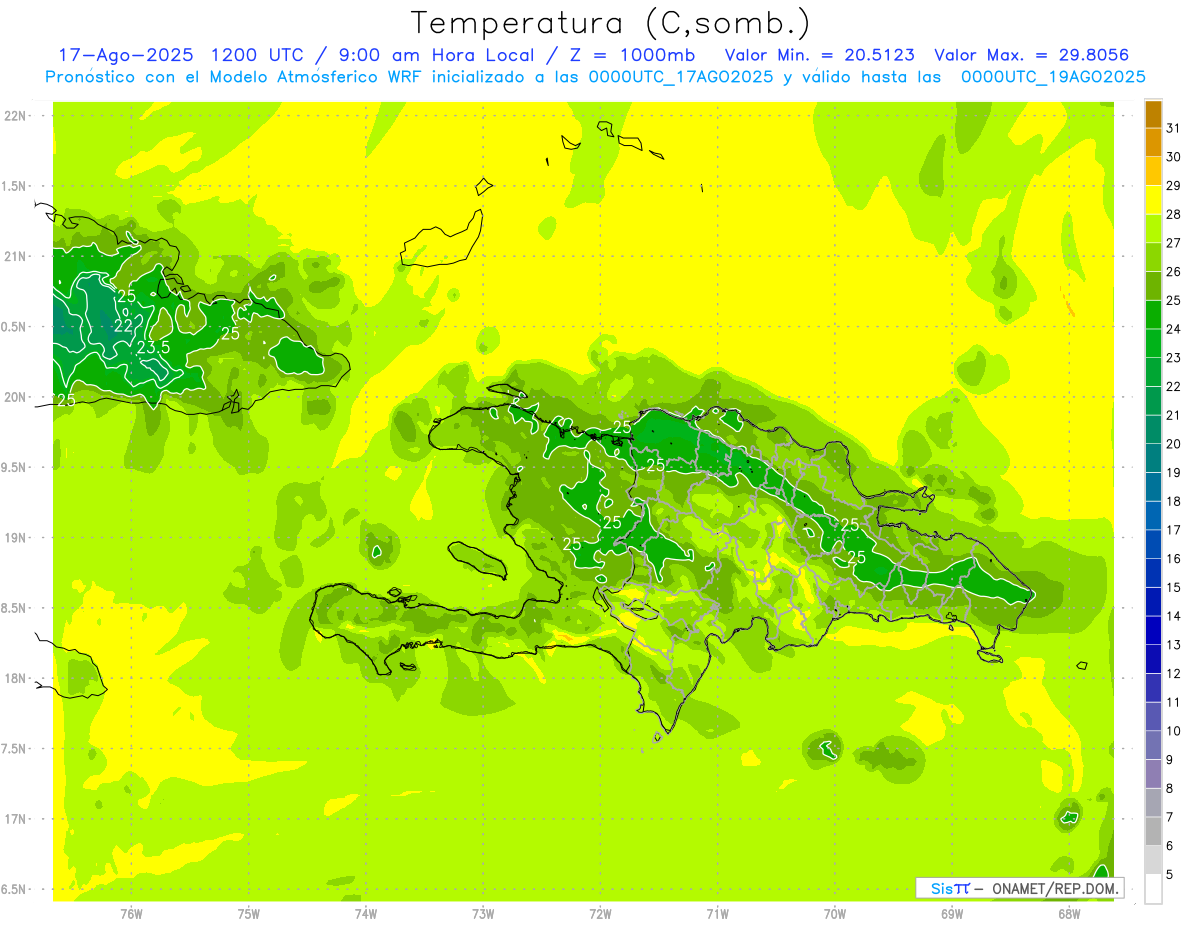The image size is (1200, 927).
Task: Click the '75W' longitude label
Action: [x=248, y=914]
